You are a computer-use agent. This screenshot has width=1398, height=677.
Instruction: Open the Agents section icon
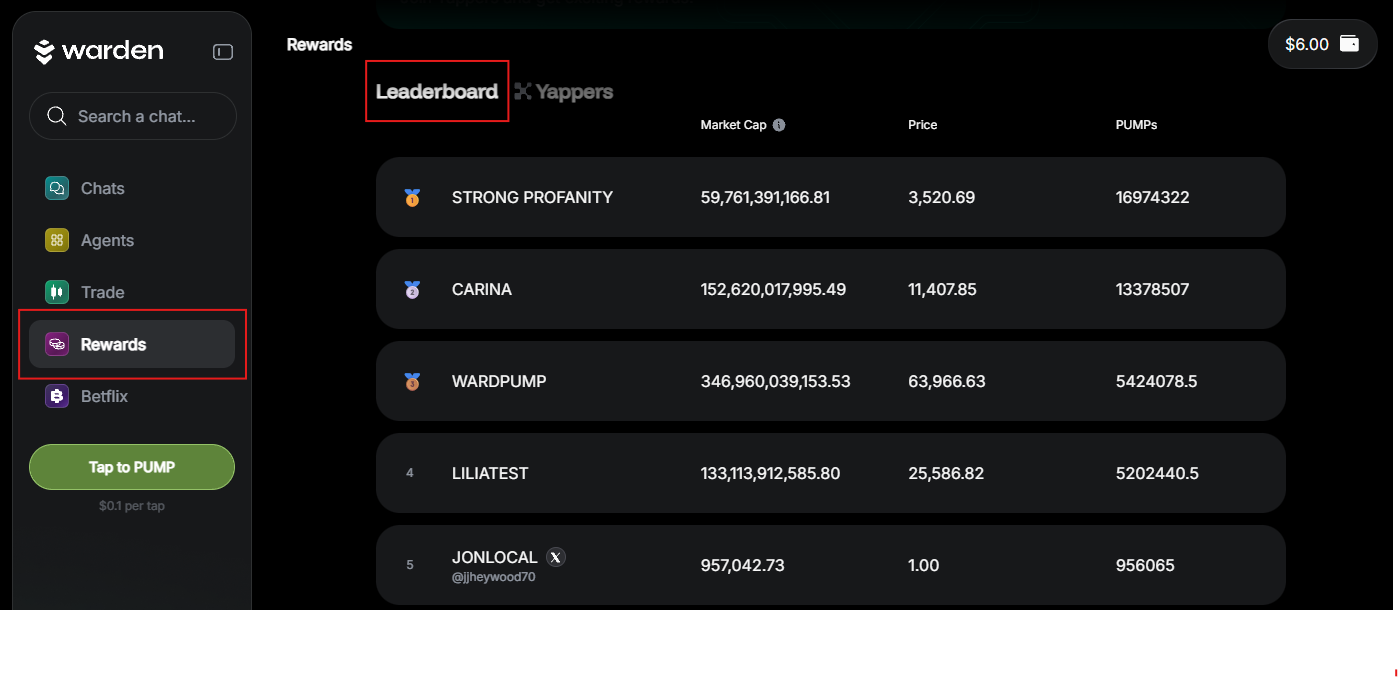point(57,240)
